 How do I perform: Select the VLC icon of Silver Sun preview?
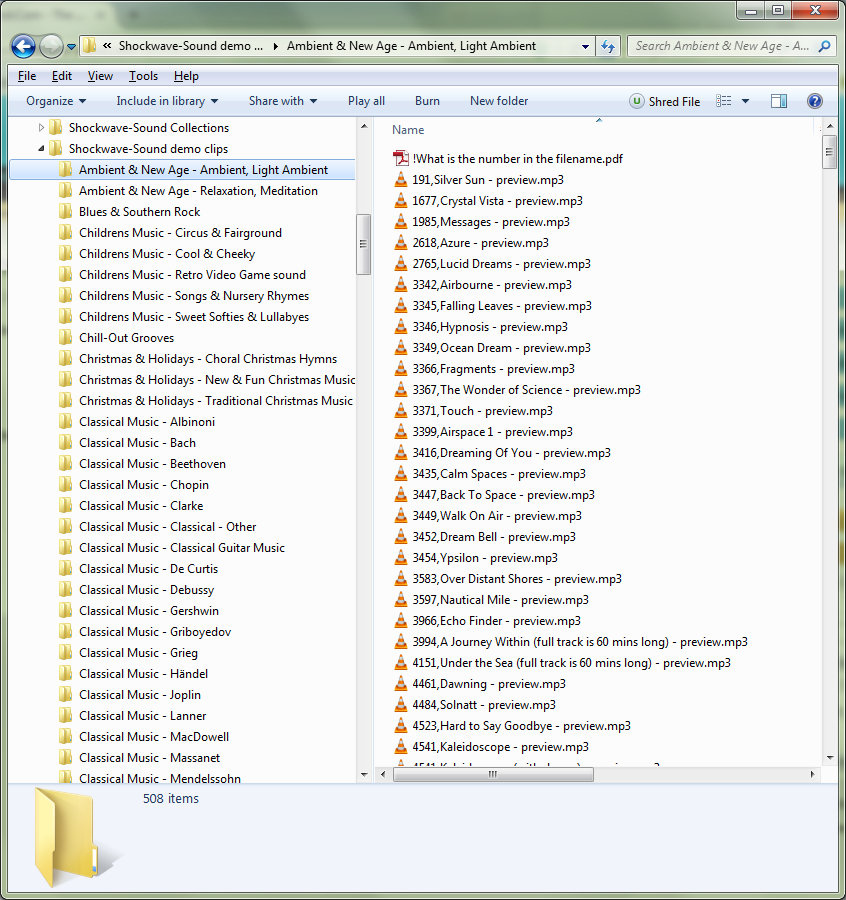(x=401, y=180)
